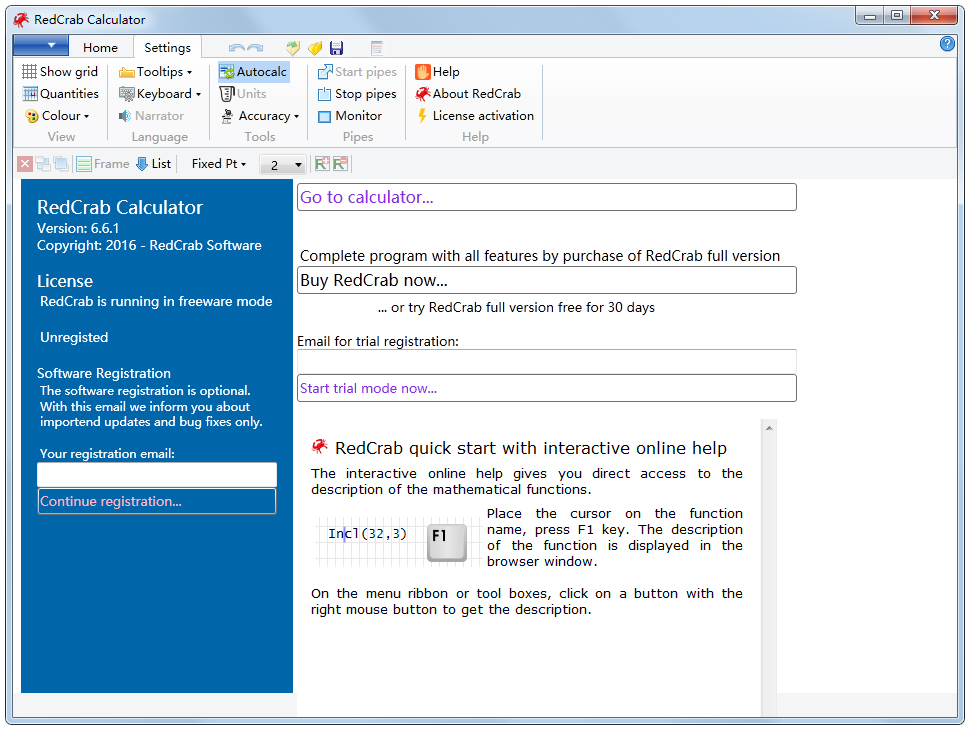Open Help with the hand icon
This screenshot has height=731, width=972.
coord(437,71)
